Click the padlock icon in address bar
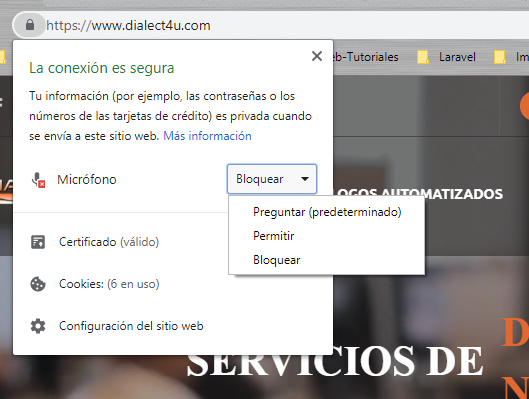This screenshot has height=399, width=529. coord(30,25)
